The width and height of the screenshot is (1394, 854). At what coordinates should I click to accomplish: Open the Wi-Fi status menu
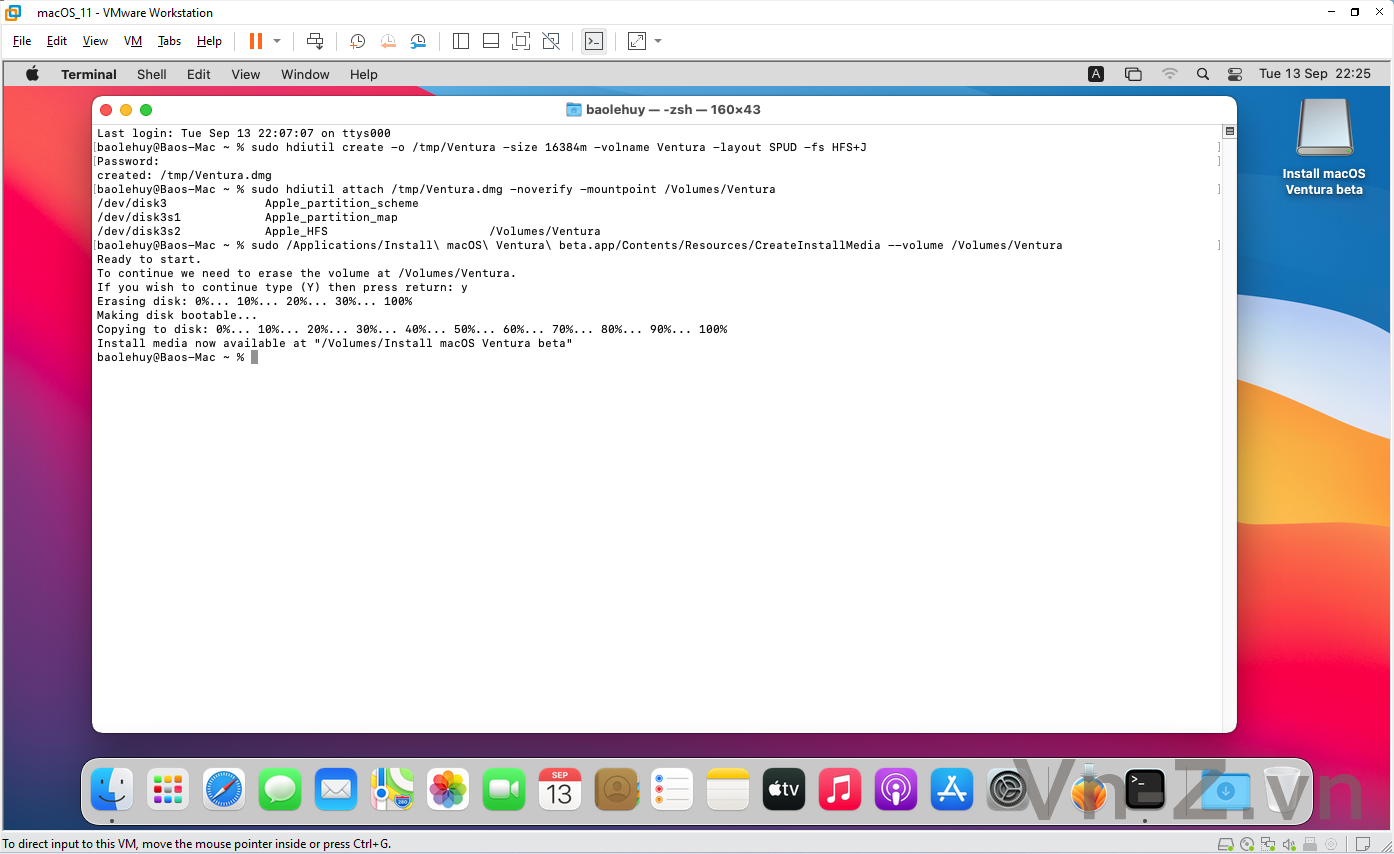coord(1170,74)
